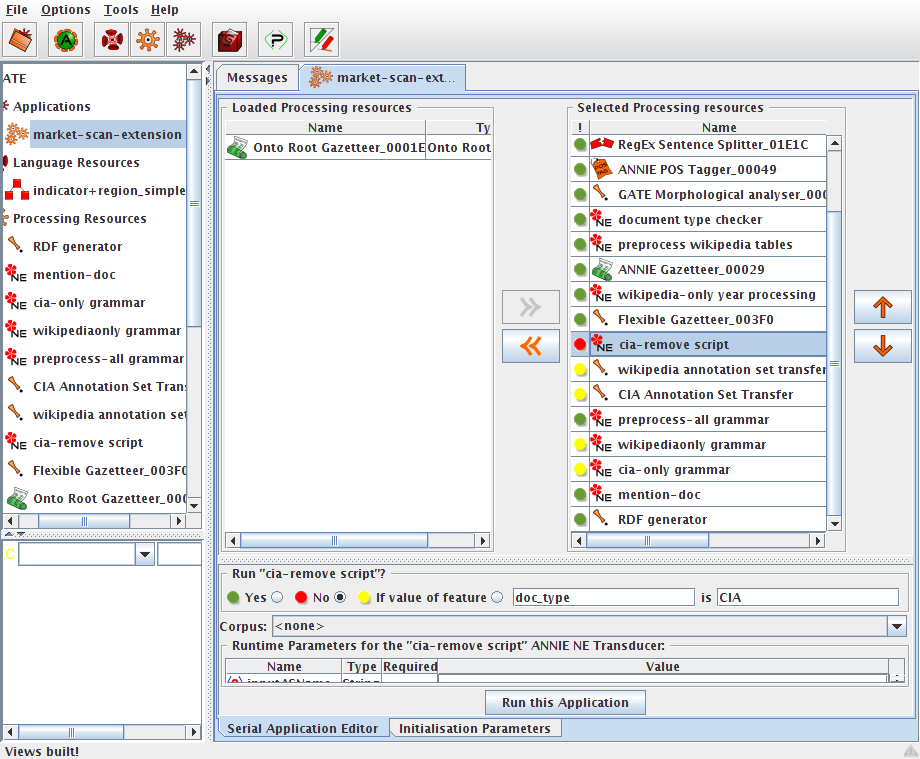920x759 pixels.
Task: Select 'CIA Annotation Set Transfer' in Selected Processing resources
Action: [708, 394]
